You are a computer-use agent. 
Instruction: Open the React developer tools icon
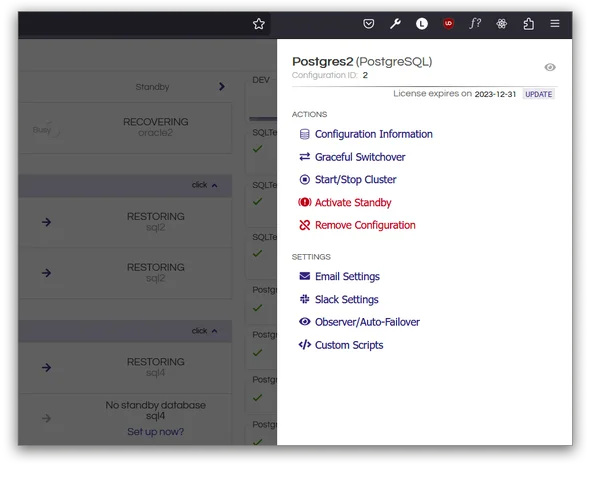pos(502,24)
